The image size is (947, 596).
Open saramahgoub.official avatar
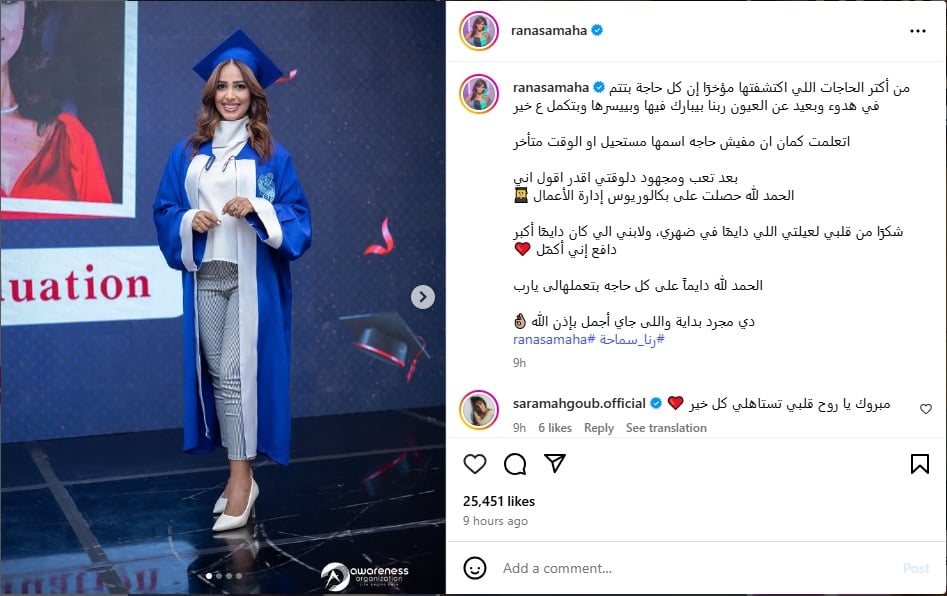pos(479,409)
